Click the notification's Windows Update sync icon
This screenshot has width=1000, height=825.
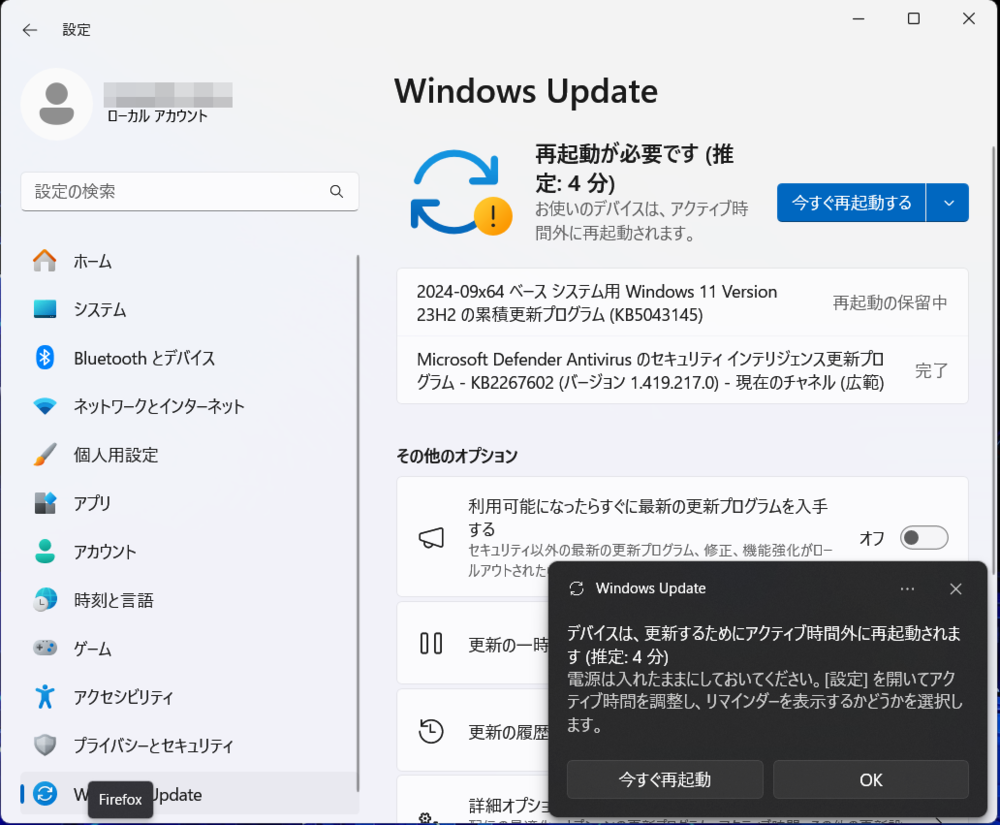[577, 588]
